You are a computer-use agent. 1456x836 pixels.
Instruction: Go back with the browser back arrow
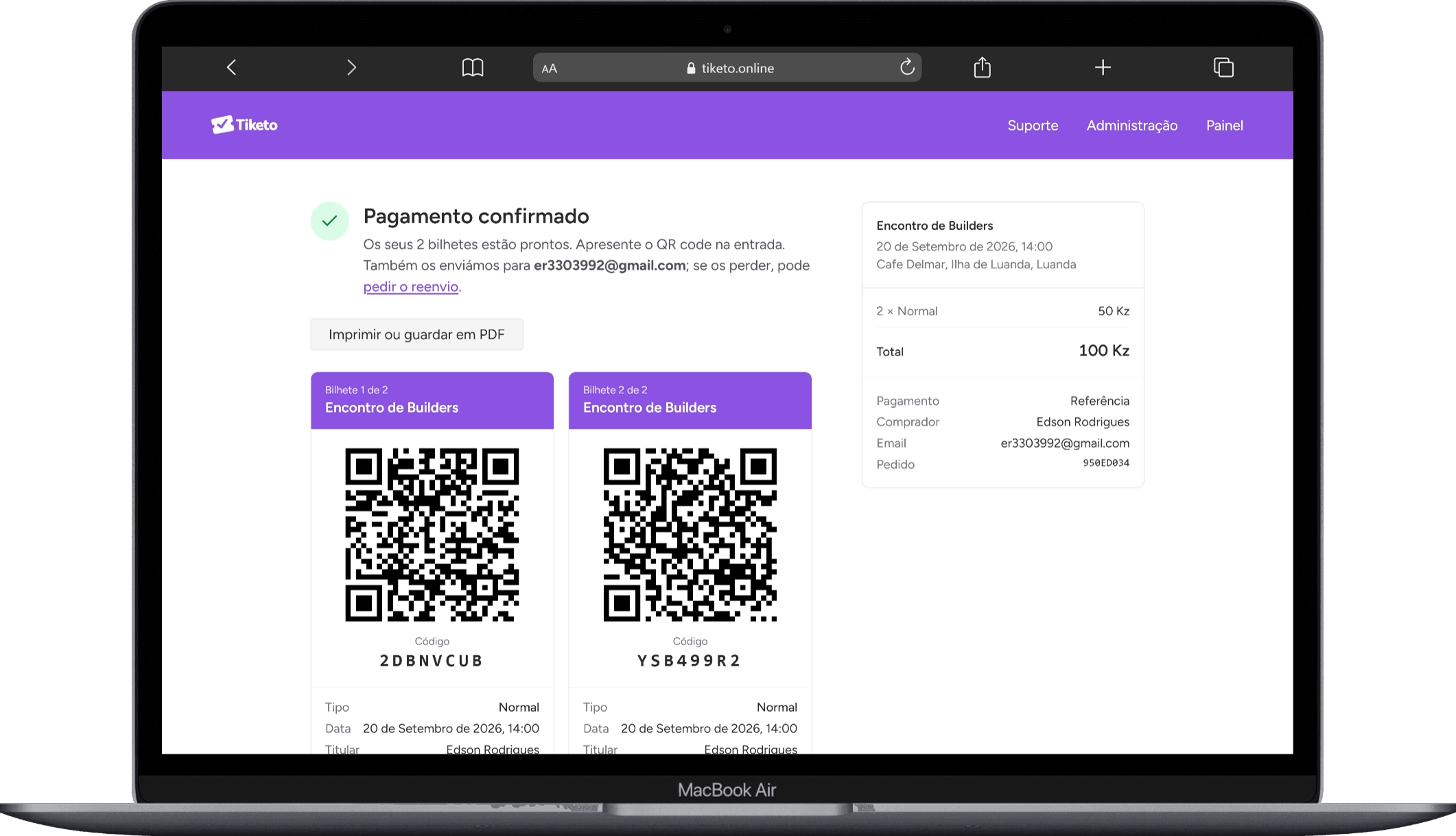pyautogui.click(x=231, y=67)
